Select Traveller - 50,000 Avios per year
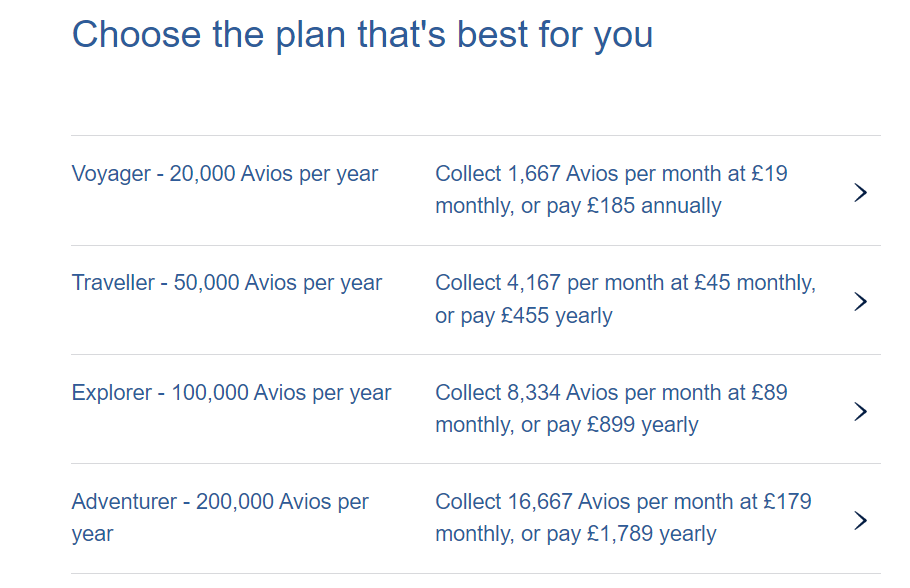The width and height of the screenshot is (910, 588). tap(227, 283)
